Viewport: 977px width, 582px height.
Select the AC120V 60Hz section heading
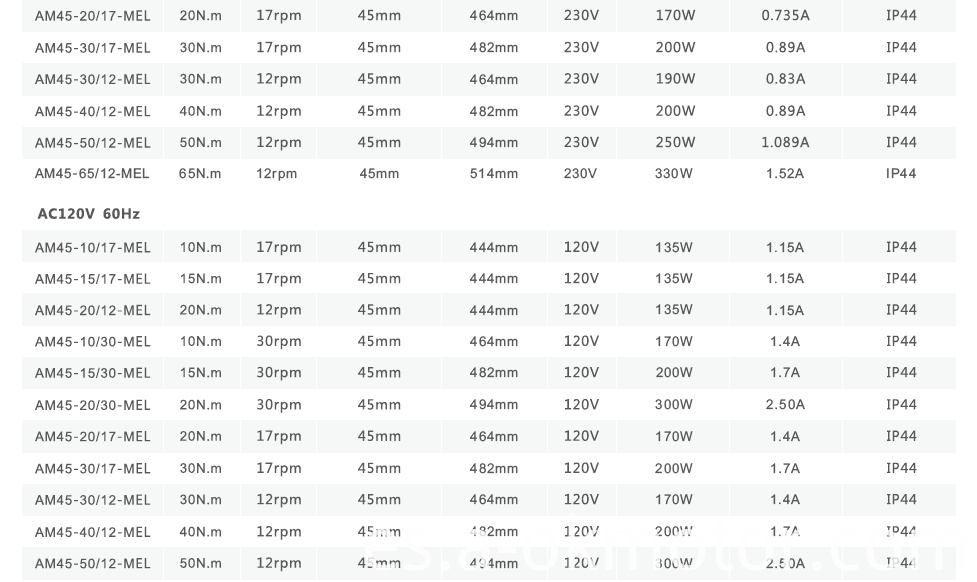(x=89, y=214)
